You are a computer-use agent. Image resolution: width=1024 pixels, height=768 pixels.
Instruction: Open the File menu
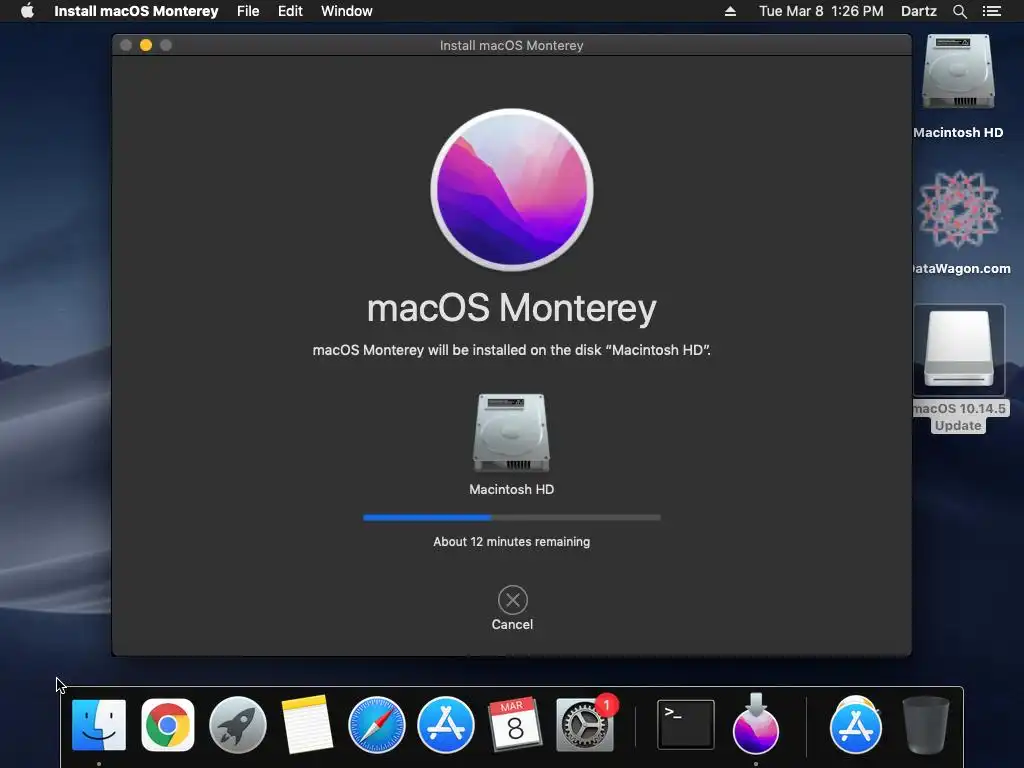pos(248,11)
